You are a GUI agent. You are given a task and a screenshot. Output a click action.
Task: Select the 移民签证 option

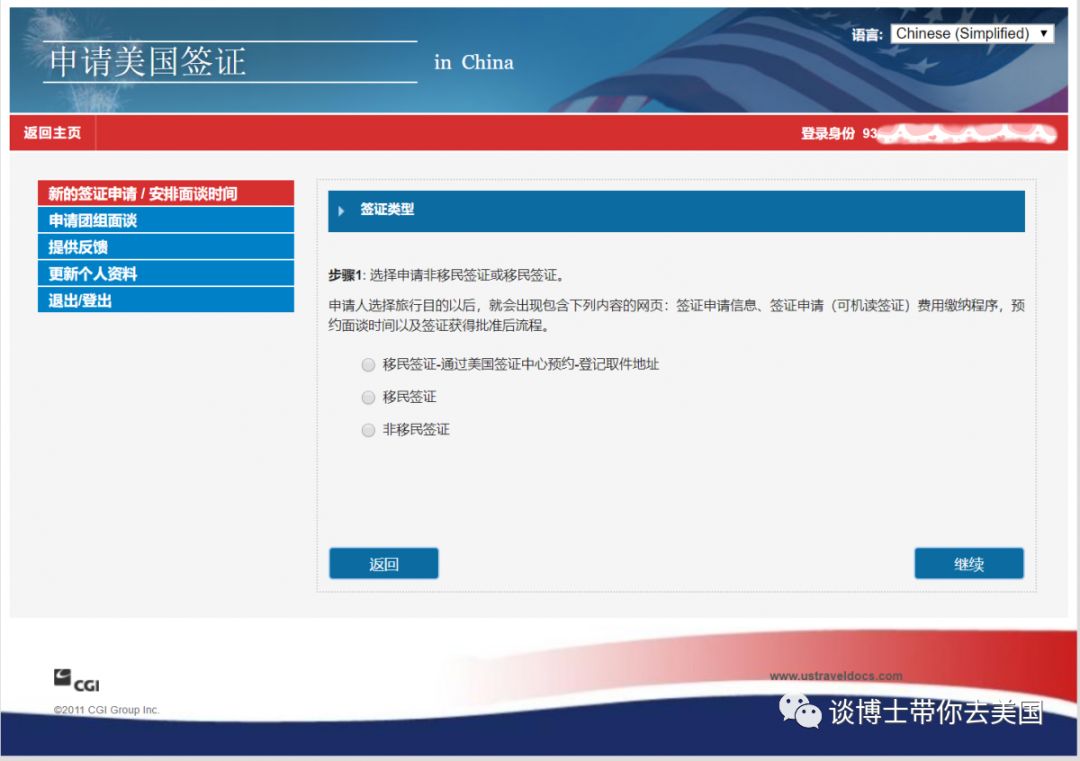click(x=368, y=397)
